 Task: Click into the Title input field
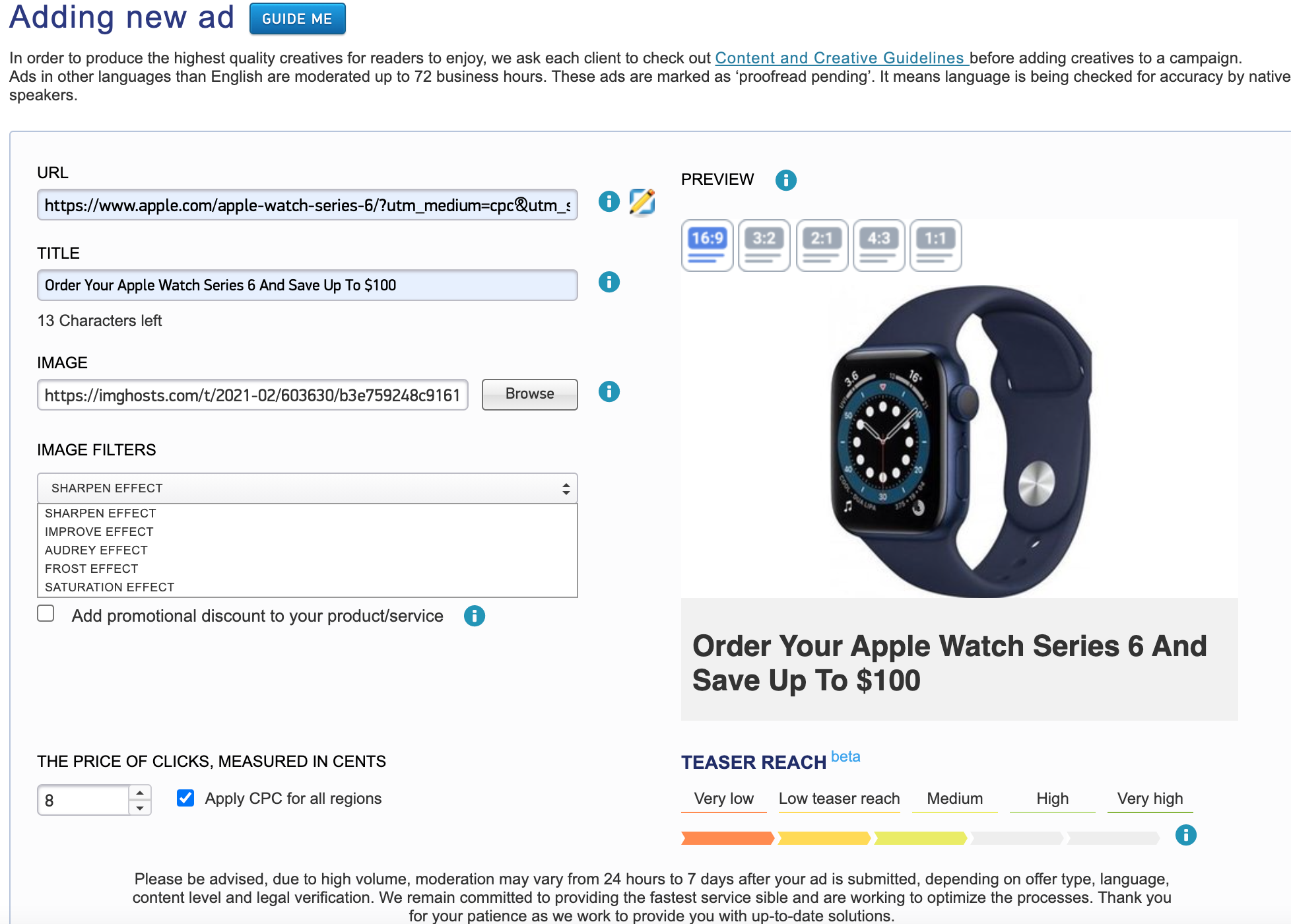click(307, 285)
